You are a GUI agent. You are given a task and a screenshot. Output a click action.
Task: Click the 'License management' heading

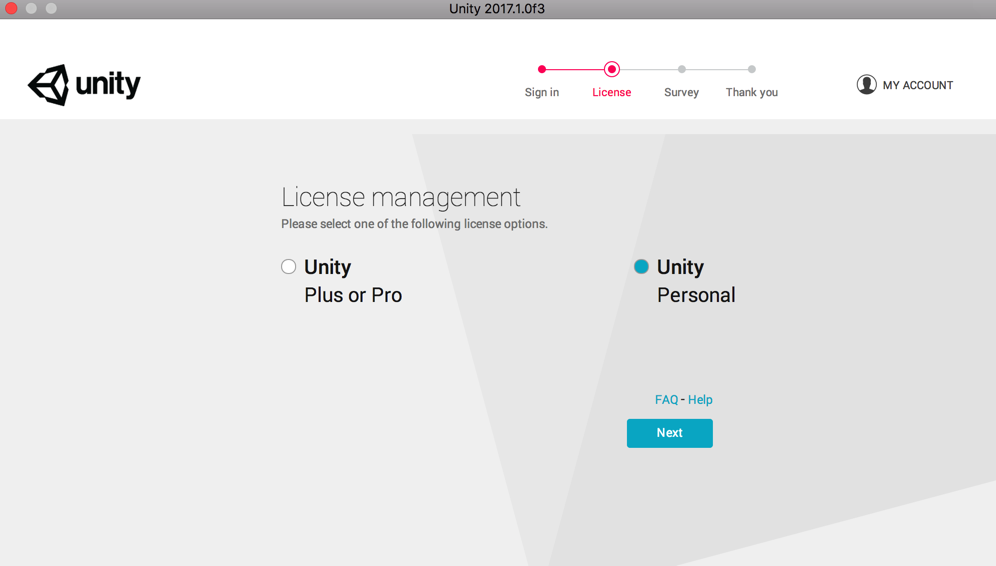(x=401, y=198)
